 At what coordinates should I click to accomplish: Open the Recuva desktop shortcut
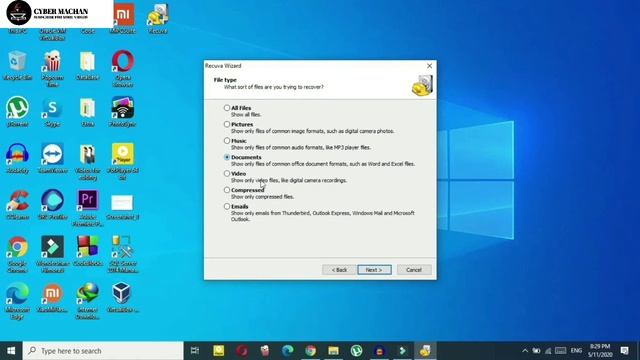(x=158, y=19)
